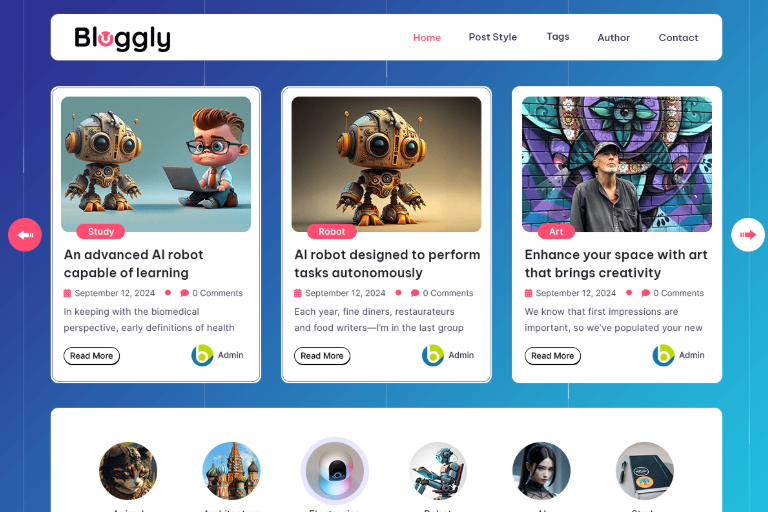Open the Contact page
Image resolution: width=768 pixels, height=512 pixels.
pos(678,38)
